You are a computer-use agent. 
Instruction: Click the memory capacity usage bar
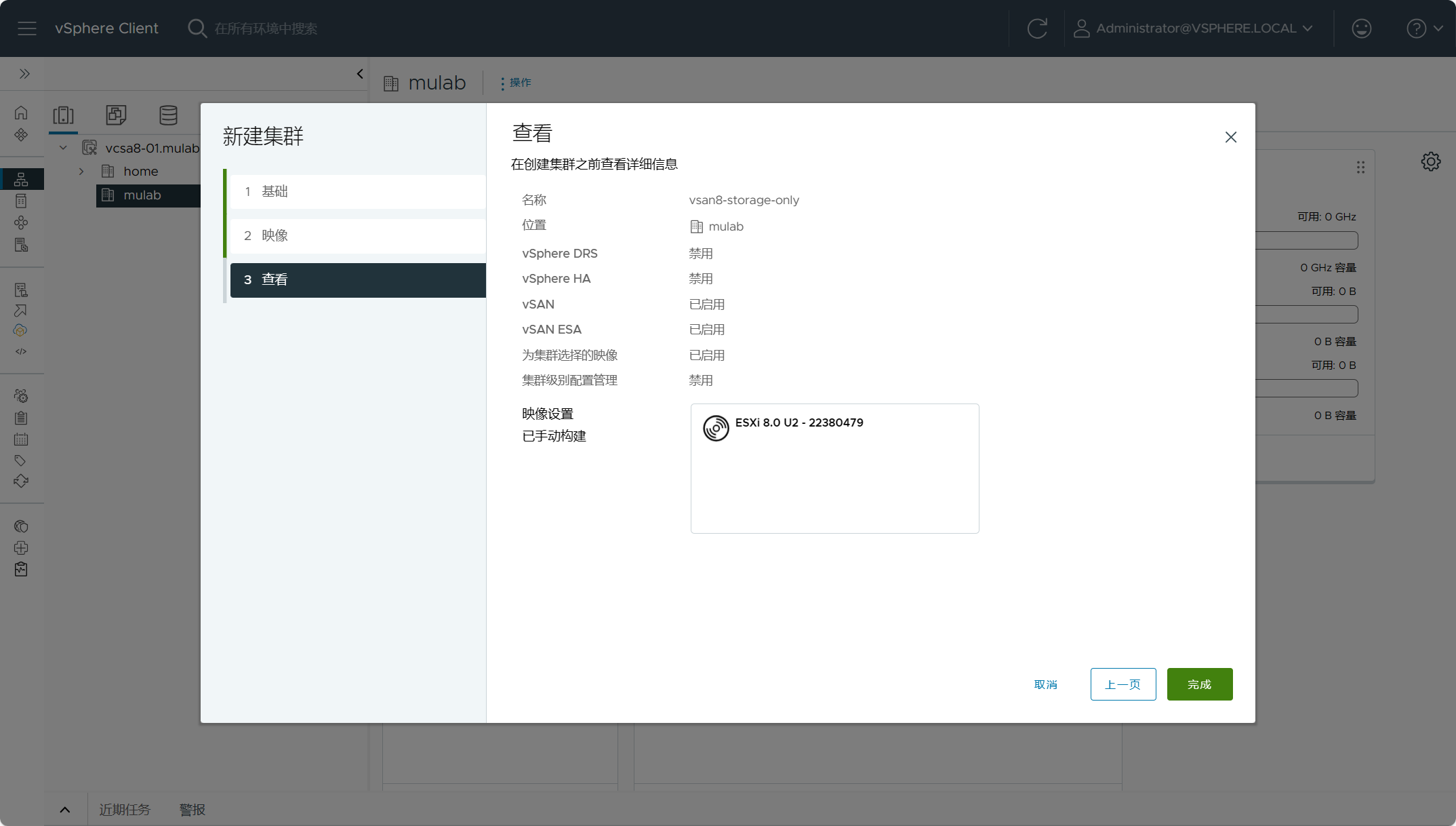pos(1306,314)
